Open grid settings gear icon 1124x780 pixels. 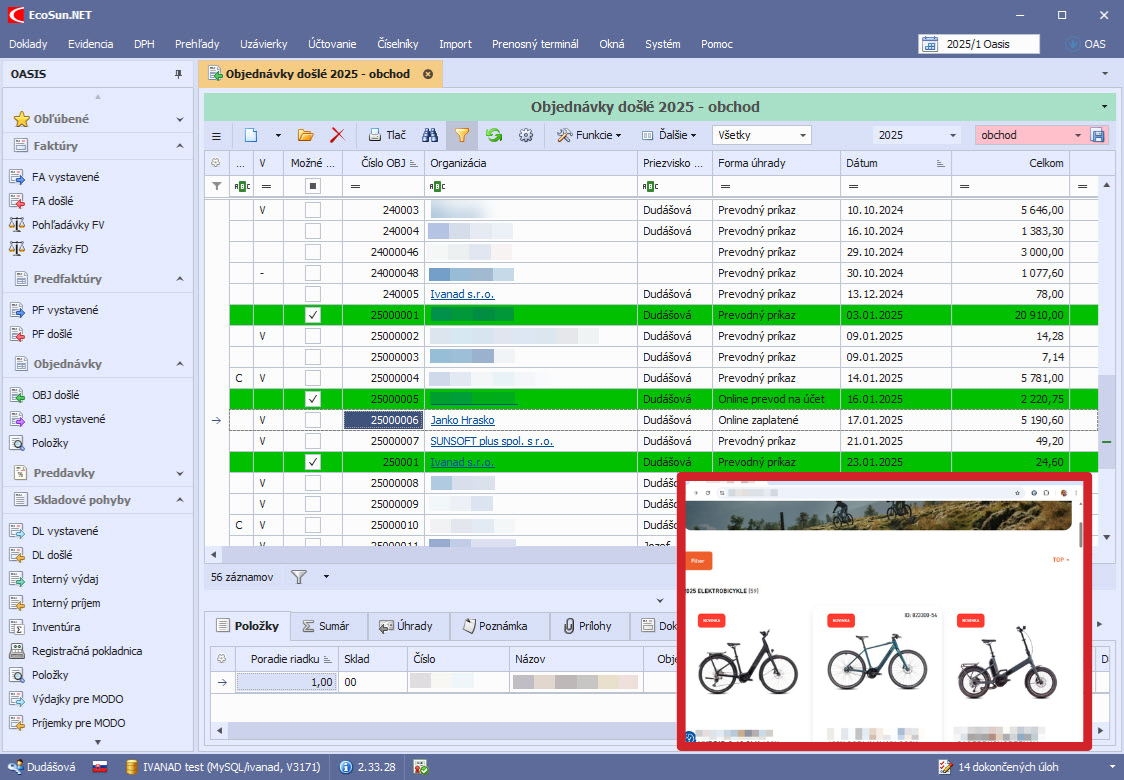tap(525, 135)
